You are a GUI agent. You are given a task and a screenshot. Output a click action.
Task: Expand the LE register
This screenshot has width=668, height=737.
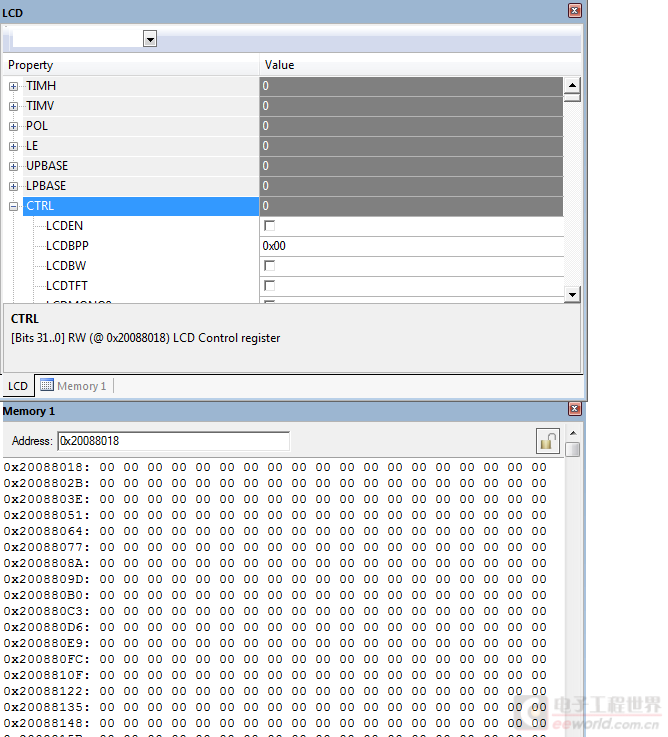[x=14, y=146]
